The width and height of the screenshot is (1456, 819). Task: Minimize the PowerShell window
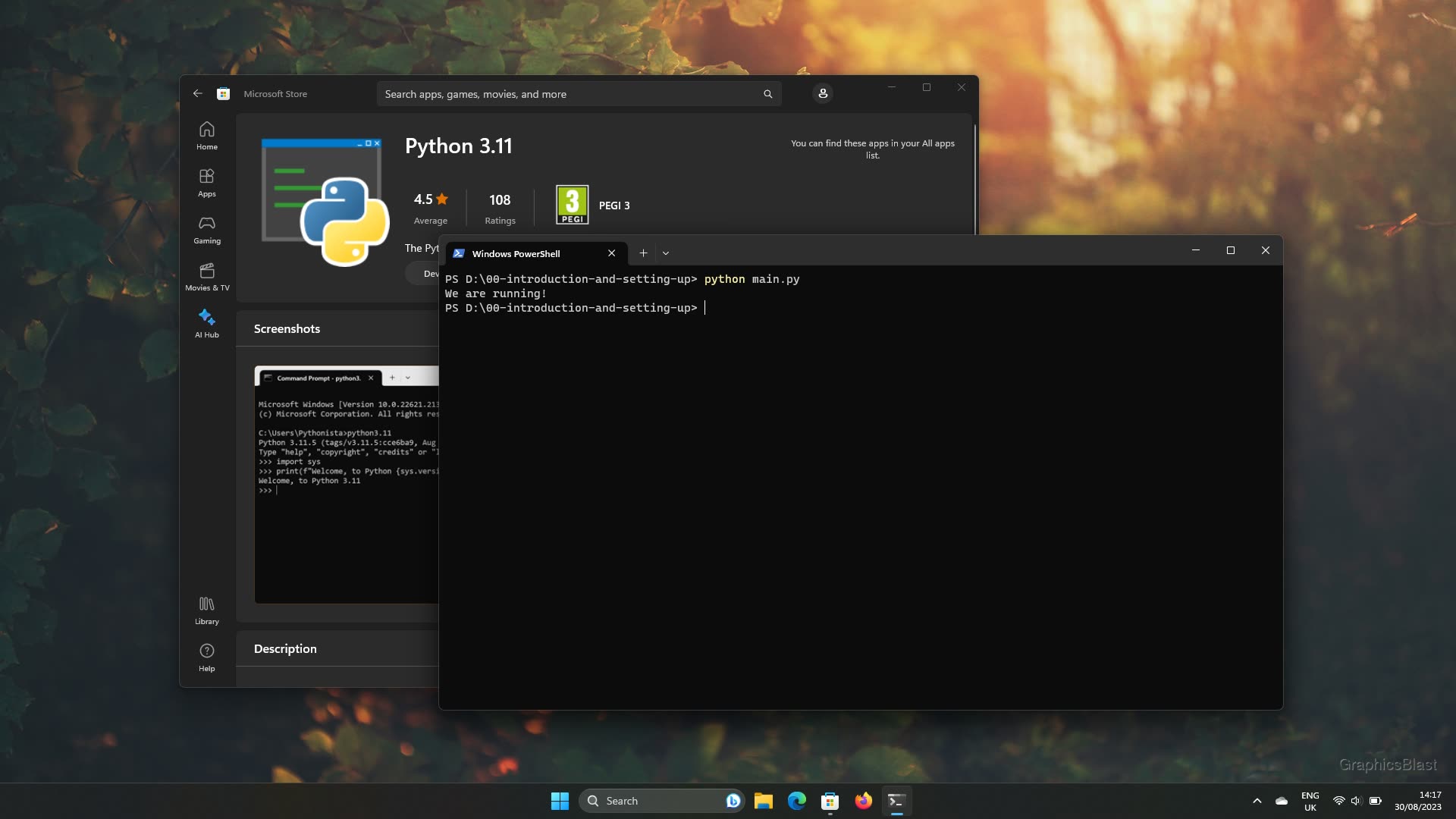1196,250
